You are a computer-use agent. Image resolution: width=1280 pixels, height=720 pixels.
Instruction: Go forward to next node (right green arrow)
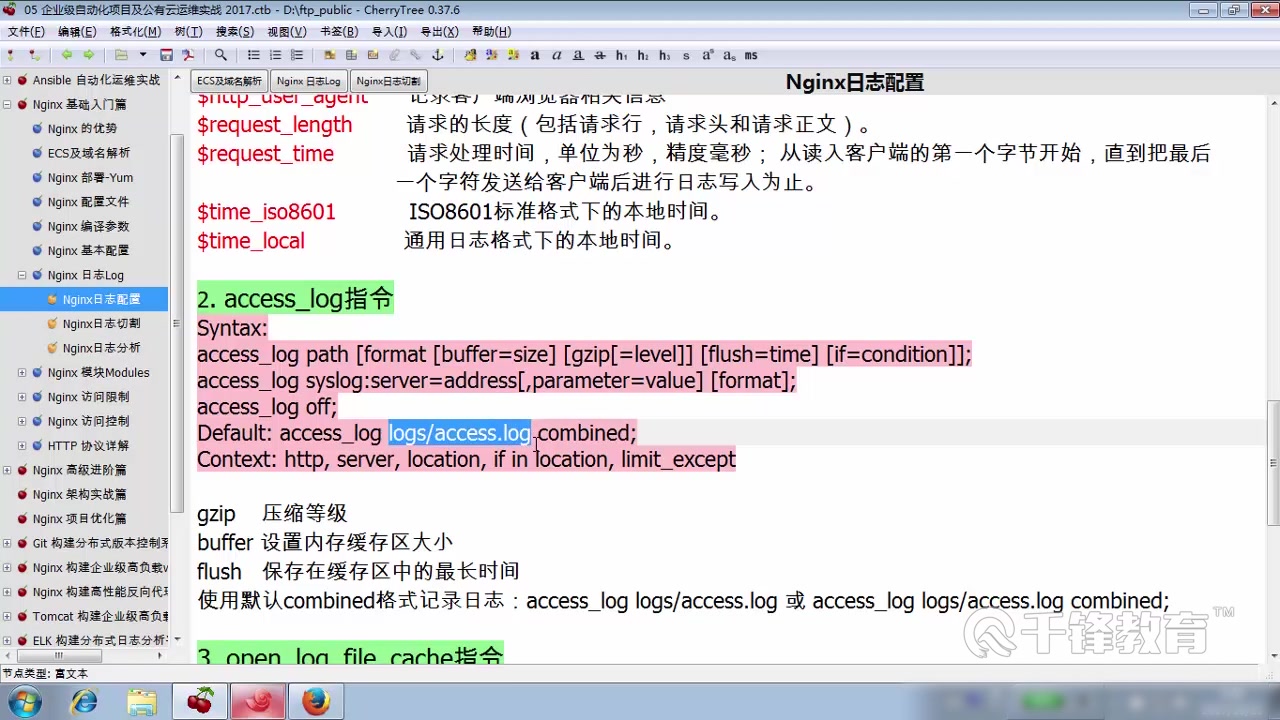click(89, 55)
